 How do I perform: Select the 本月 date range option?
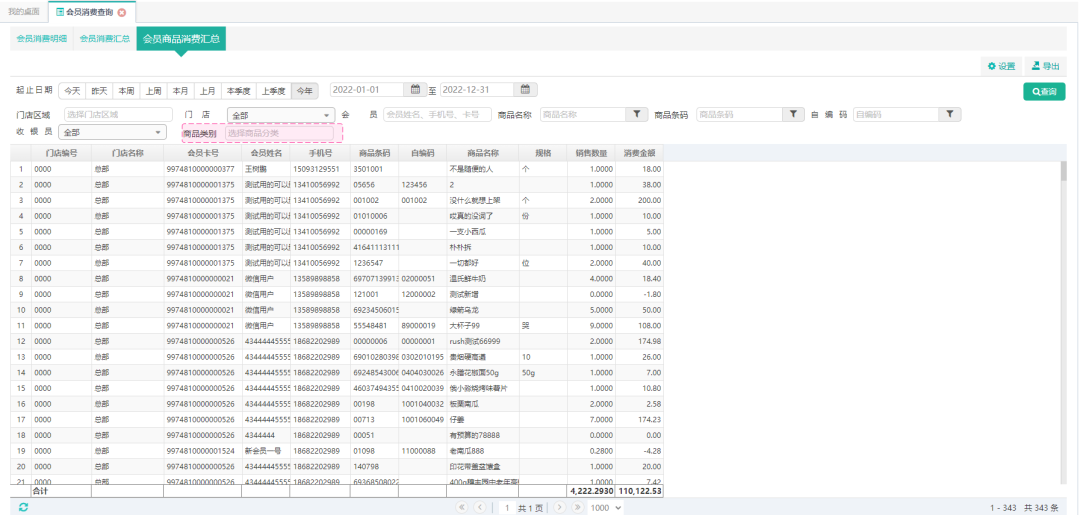(x=180, y=90)
